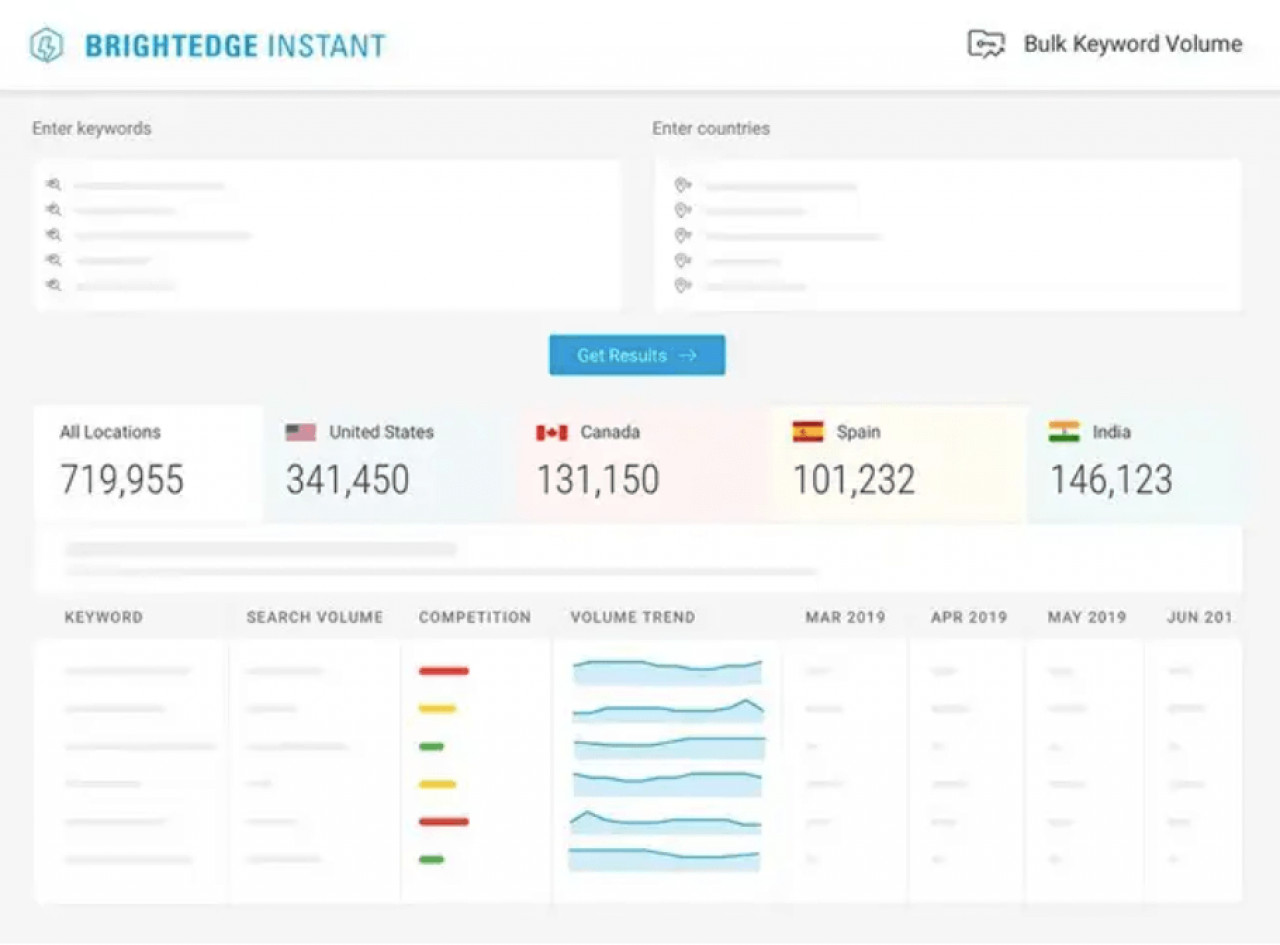1280x945 pixels.
Task: Sort by the KEYWORD column header
Action: pos(104,617)
